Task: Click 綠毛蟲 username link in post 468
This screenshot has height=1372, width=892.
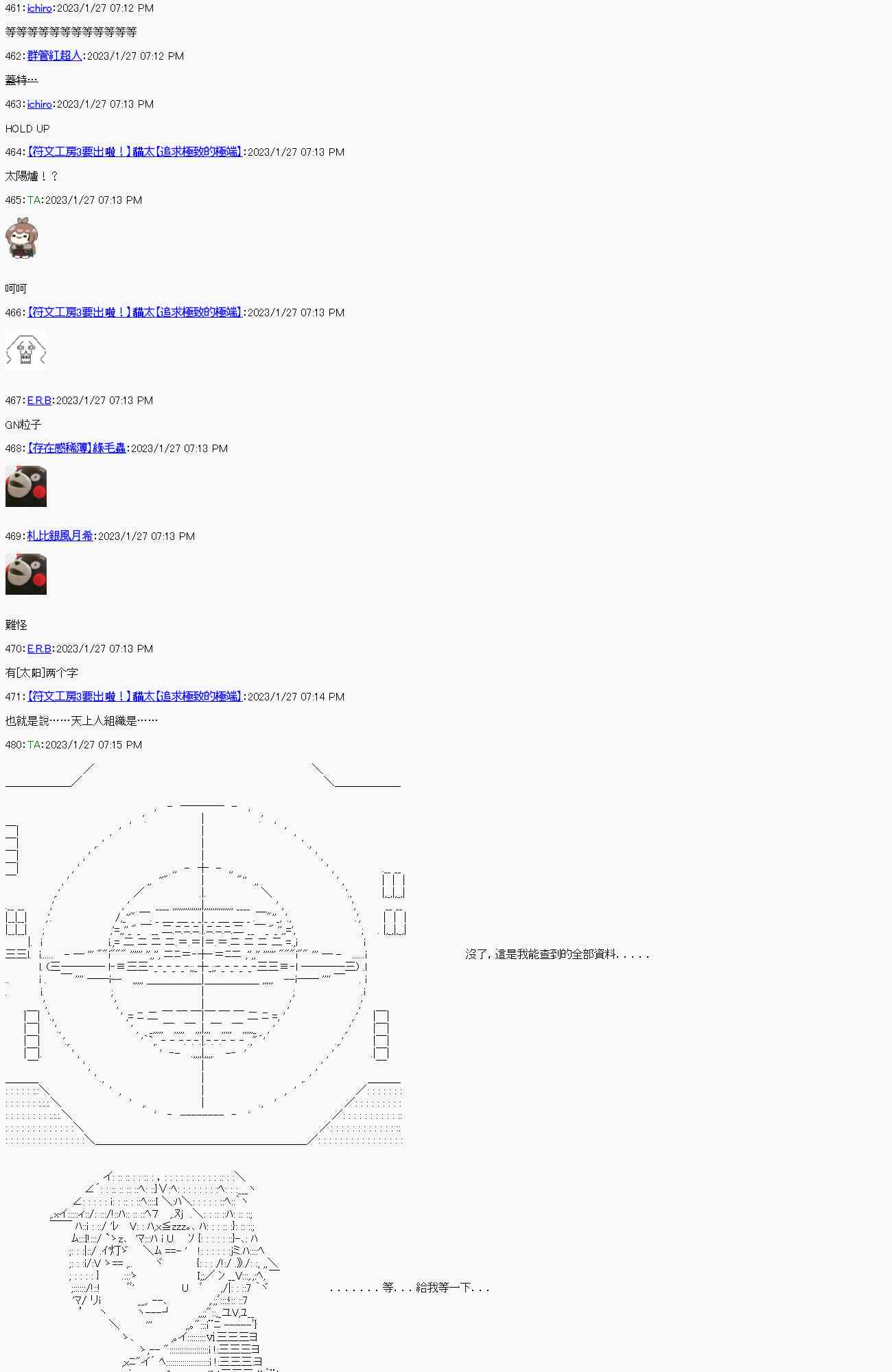Action: click(77, 449)
